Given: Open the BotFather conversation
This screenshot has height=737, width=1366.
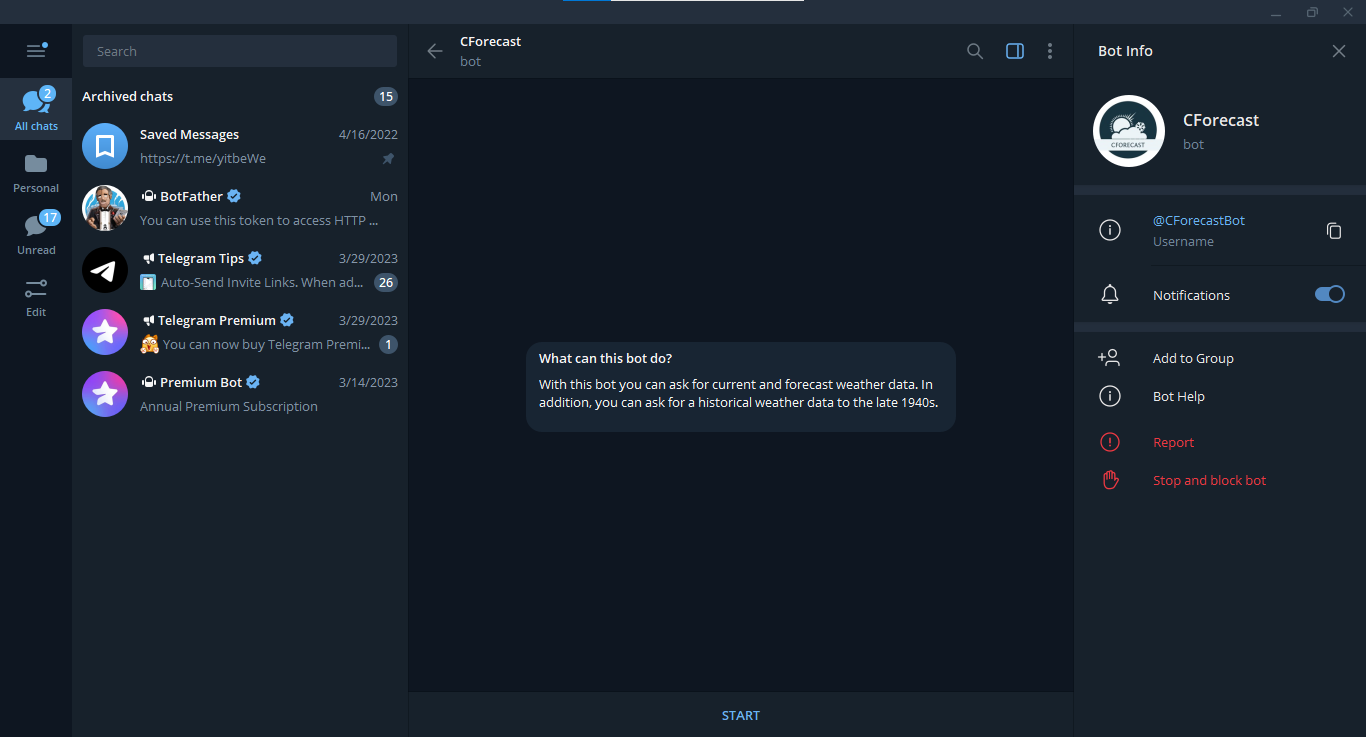Looking at the screenshot, I should tap(240, 208).
